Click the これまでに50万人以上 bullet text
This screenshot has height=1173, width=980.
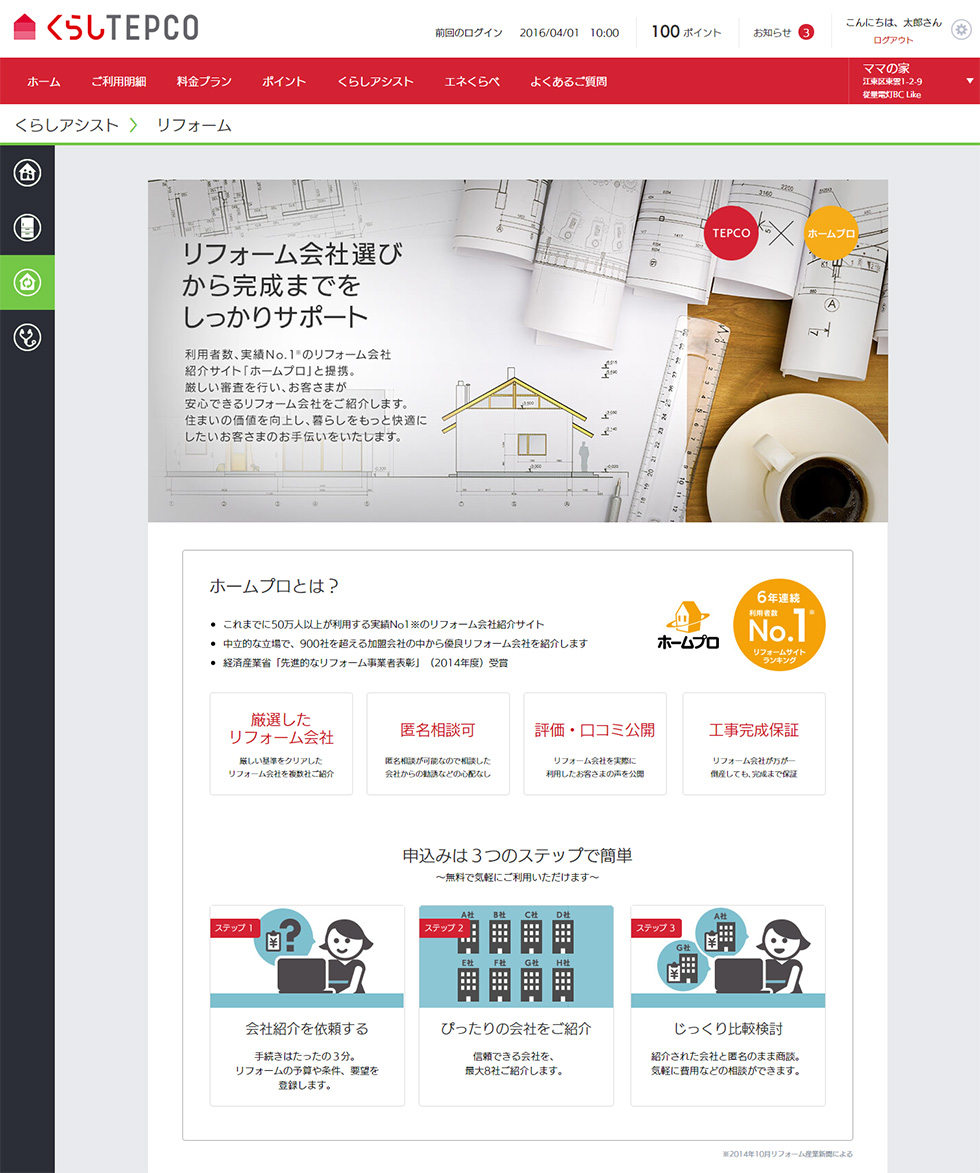tap(384, 624)
